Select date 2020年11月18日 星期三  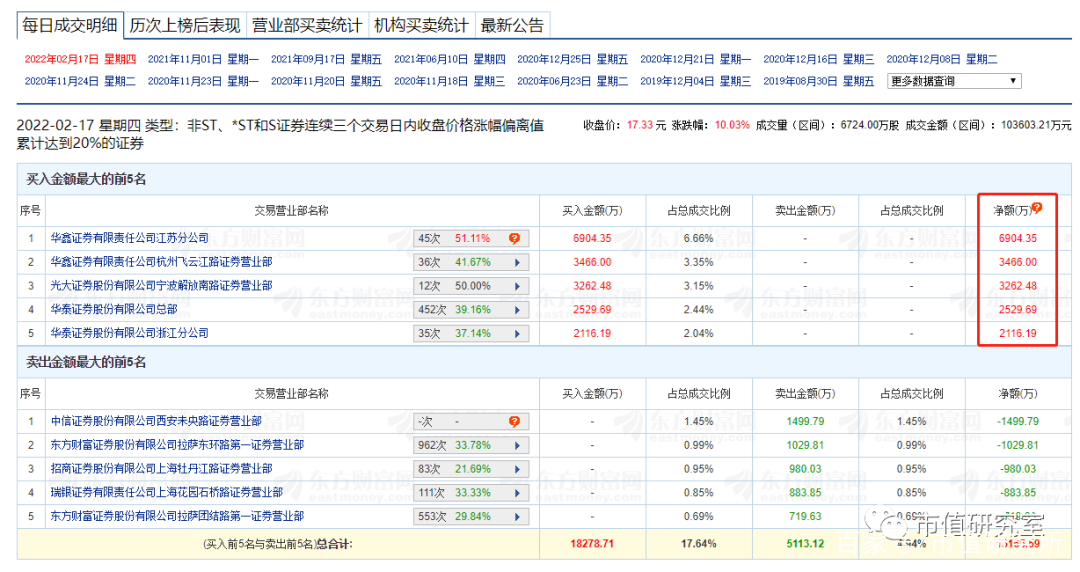click(x=450, y=81)
